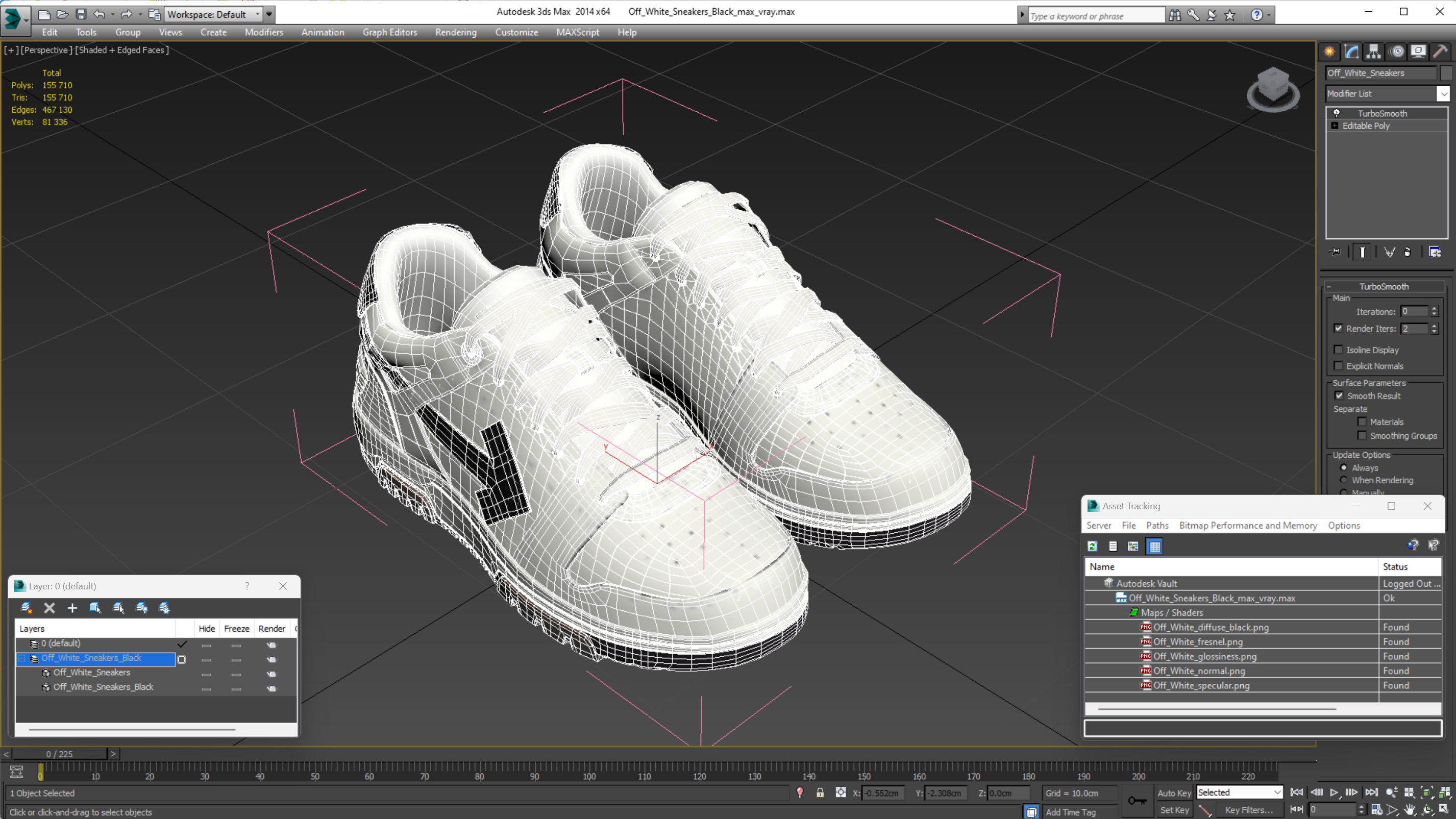Select Off_White_diffuse_black.png asset row
Screen dimensions: 1456x819
(x=1263, y=627)
